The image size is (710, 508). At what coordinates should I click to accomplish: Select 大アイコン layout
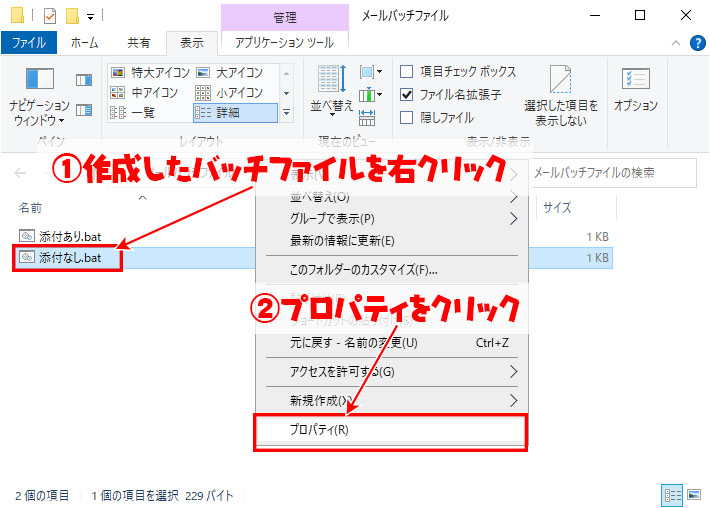pyautogui.click(x=230, y=72)
